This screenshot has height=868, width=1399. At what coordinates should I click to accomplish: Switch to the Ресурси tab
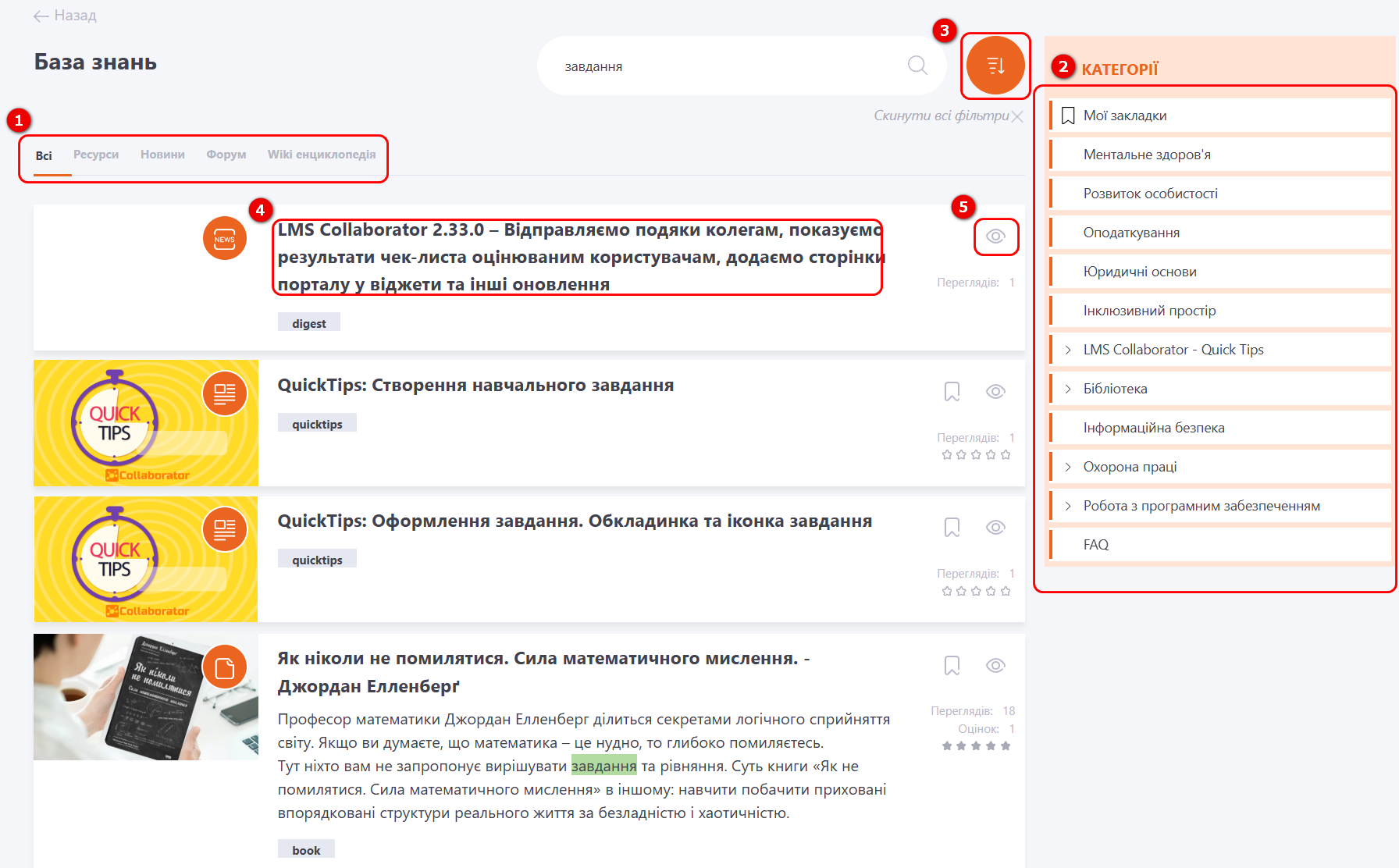tap(96, 155)
